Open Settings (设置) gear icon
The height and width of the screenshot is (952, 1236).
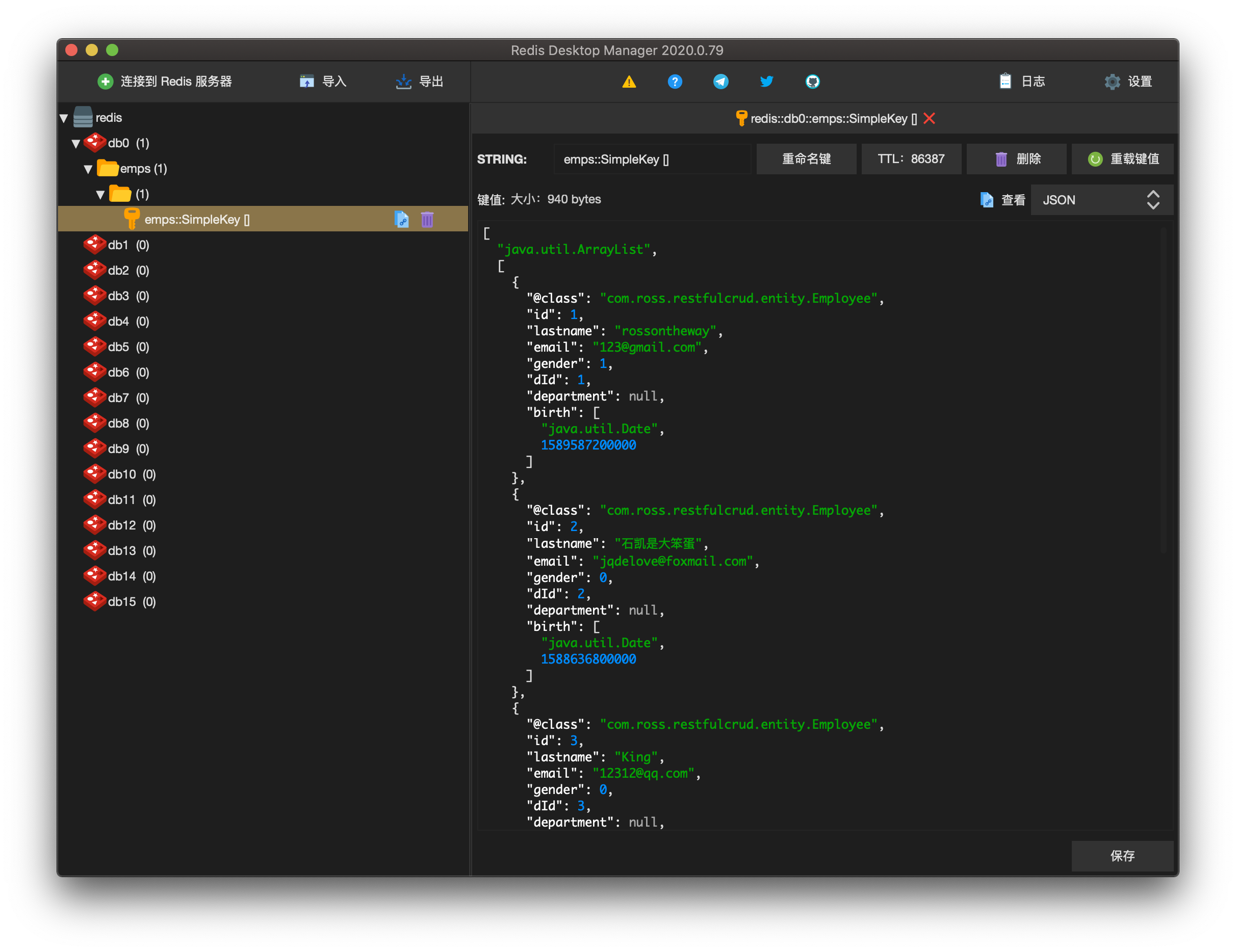[x=1112, y=82]
